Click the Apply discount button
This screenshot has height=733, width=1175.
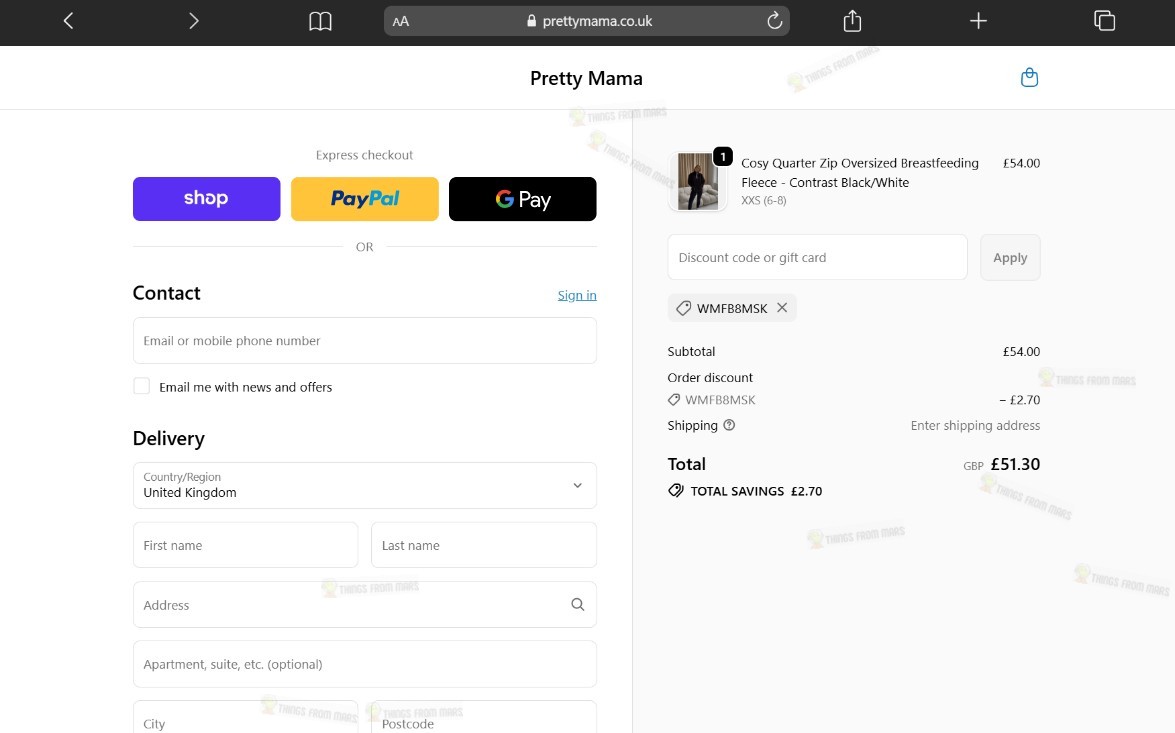pyautogui.click(x=1010, y=257)
